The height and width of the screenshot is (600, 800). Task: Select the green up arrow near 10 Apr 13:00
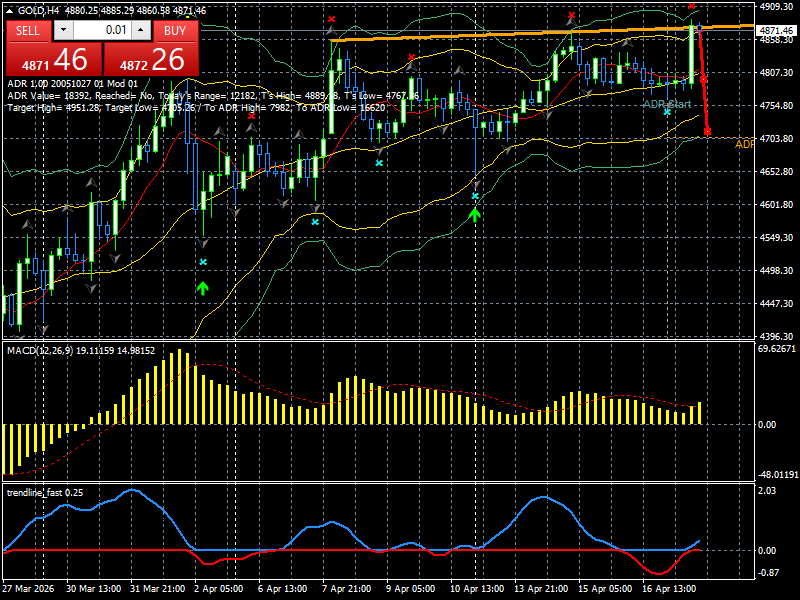pyautogui.click(x=475, y=215)
